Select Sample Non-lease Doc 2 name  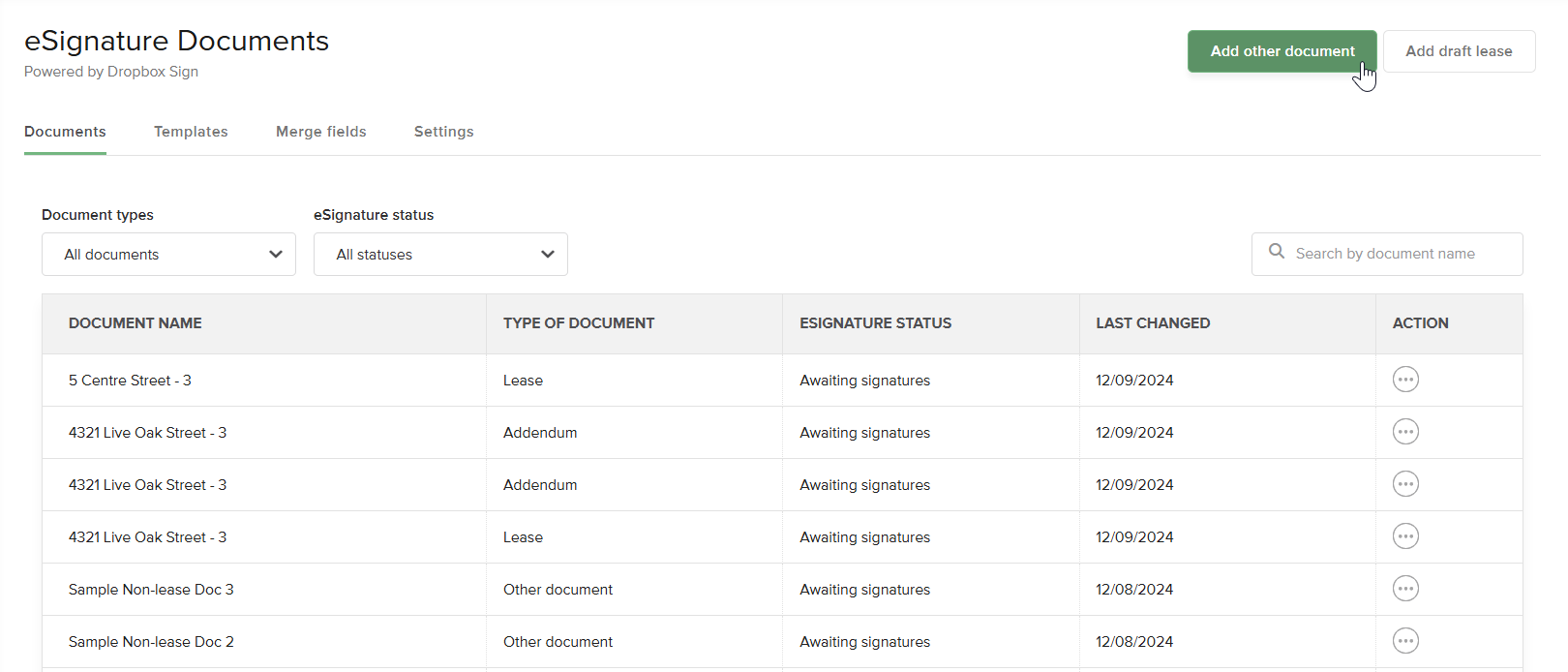click(x=151, y=642)
